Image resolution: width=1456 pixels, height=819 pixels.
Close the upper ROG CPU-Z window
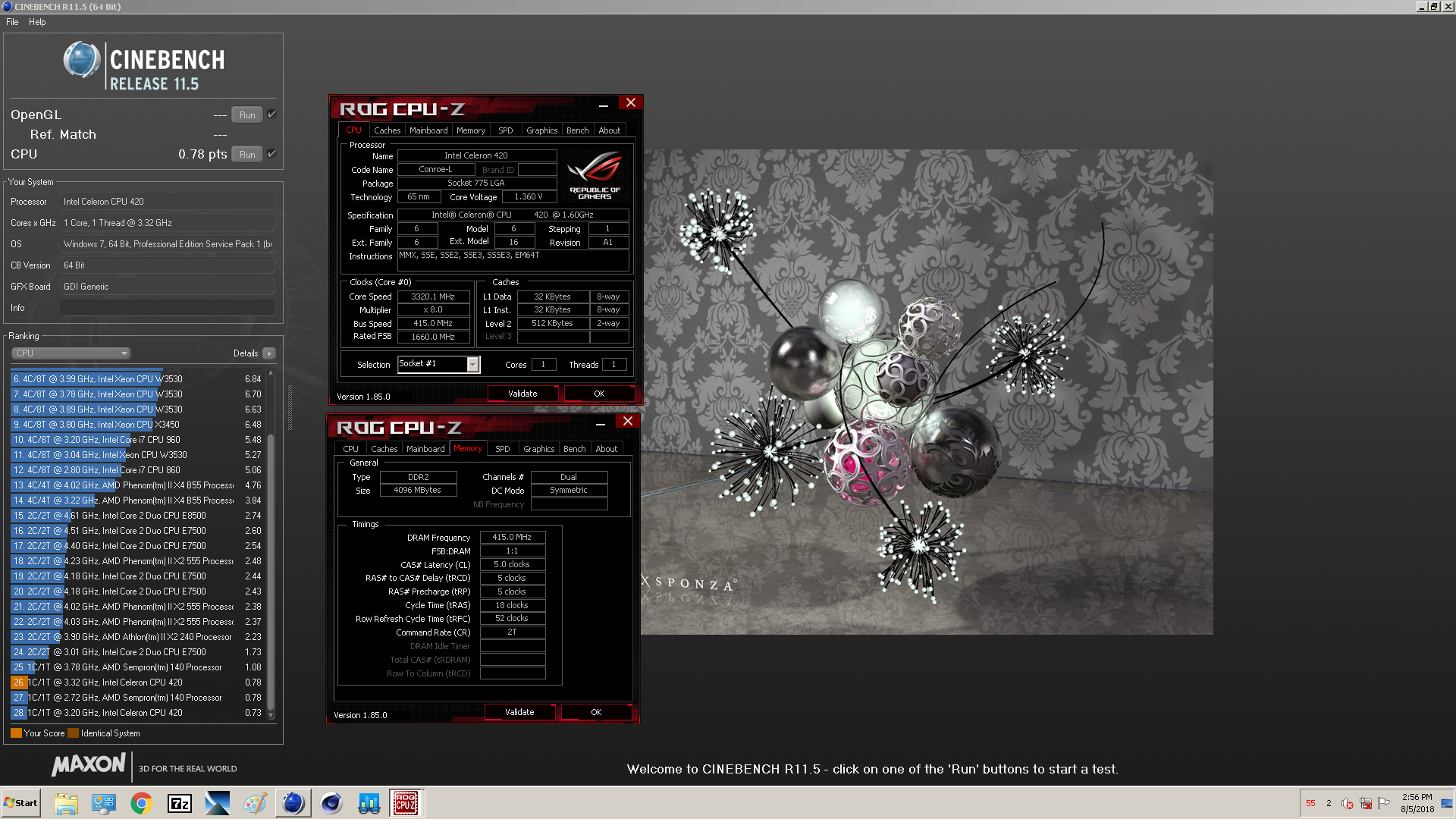[x=630, y=103]
